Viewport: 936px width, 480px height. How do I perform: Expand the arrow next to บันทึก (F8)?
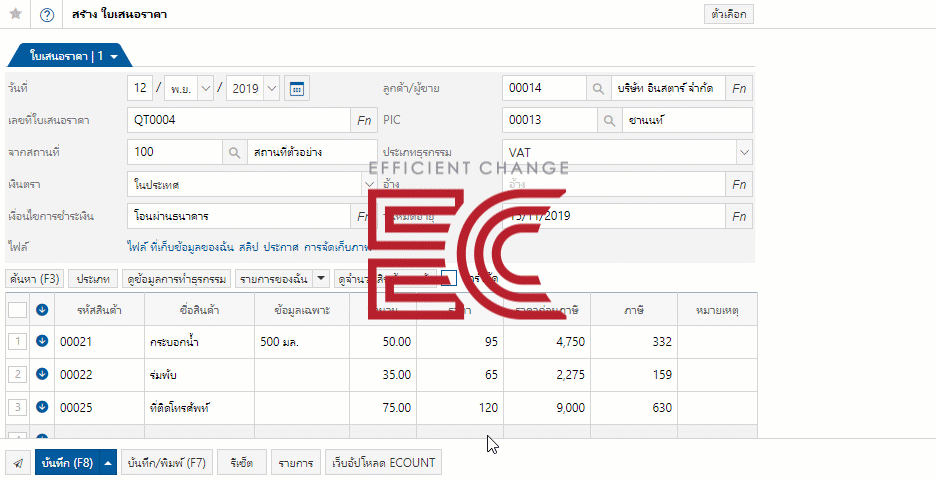(108, 463)
